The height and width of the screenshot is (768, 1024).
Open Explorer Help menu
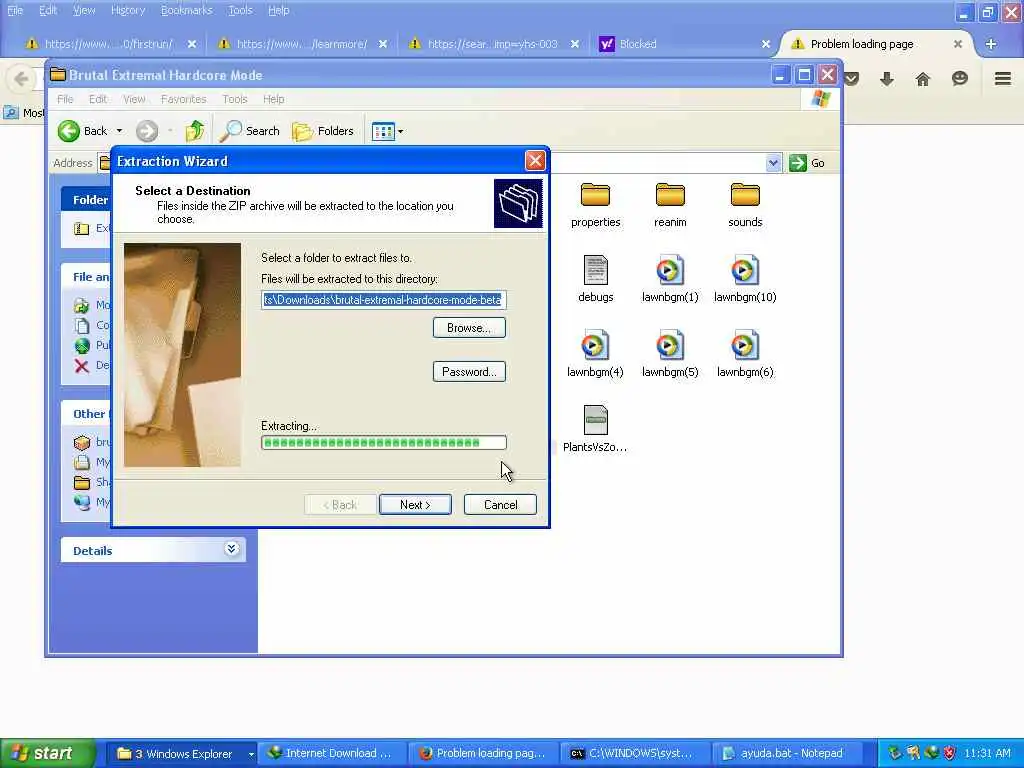click(x=274, y=99)
